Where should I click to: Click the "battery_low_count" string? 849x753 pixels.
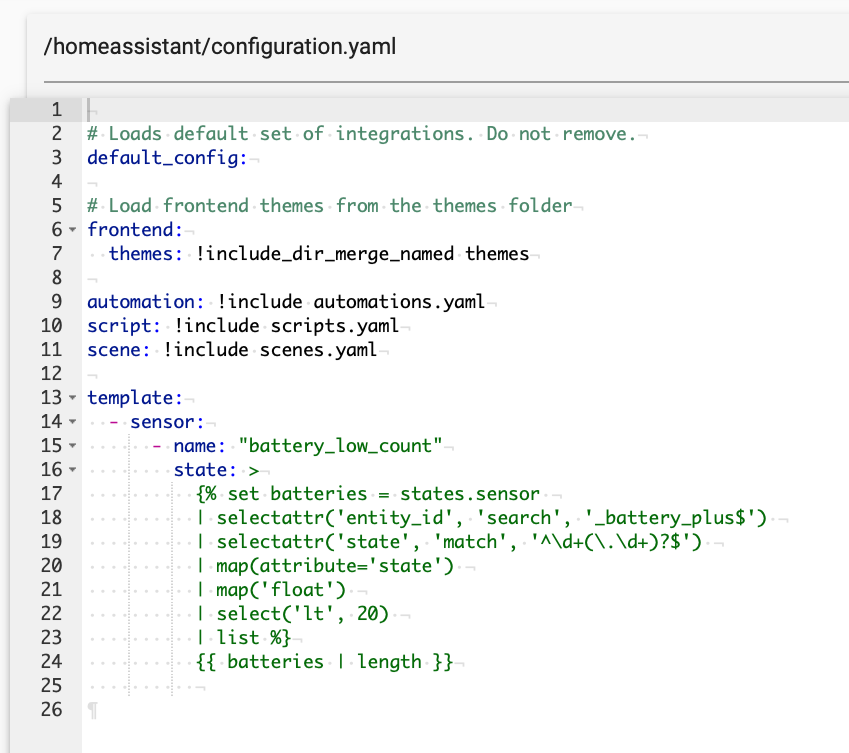click(341, 446)
